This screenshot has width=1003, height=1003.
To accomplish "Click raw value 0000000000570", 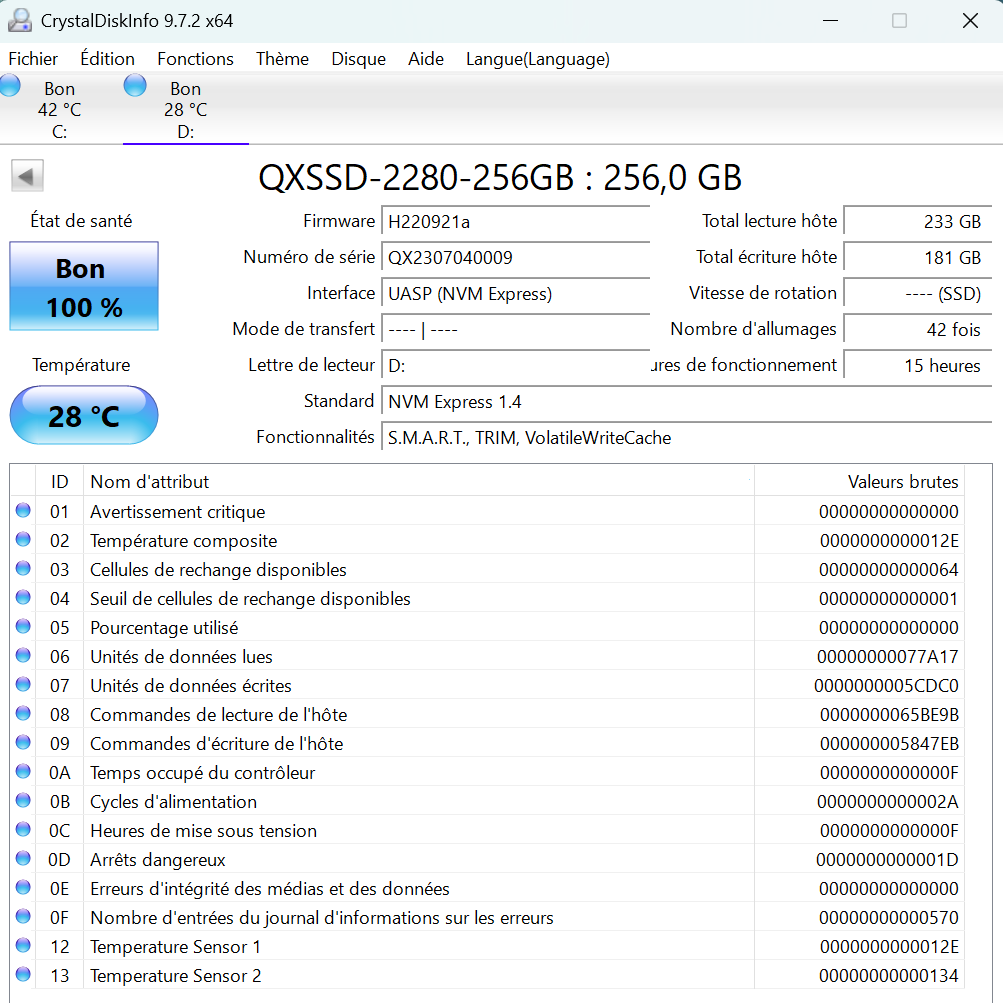I will click(888, 918).
